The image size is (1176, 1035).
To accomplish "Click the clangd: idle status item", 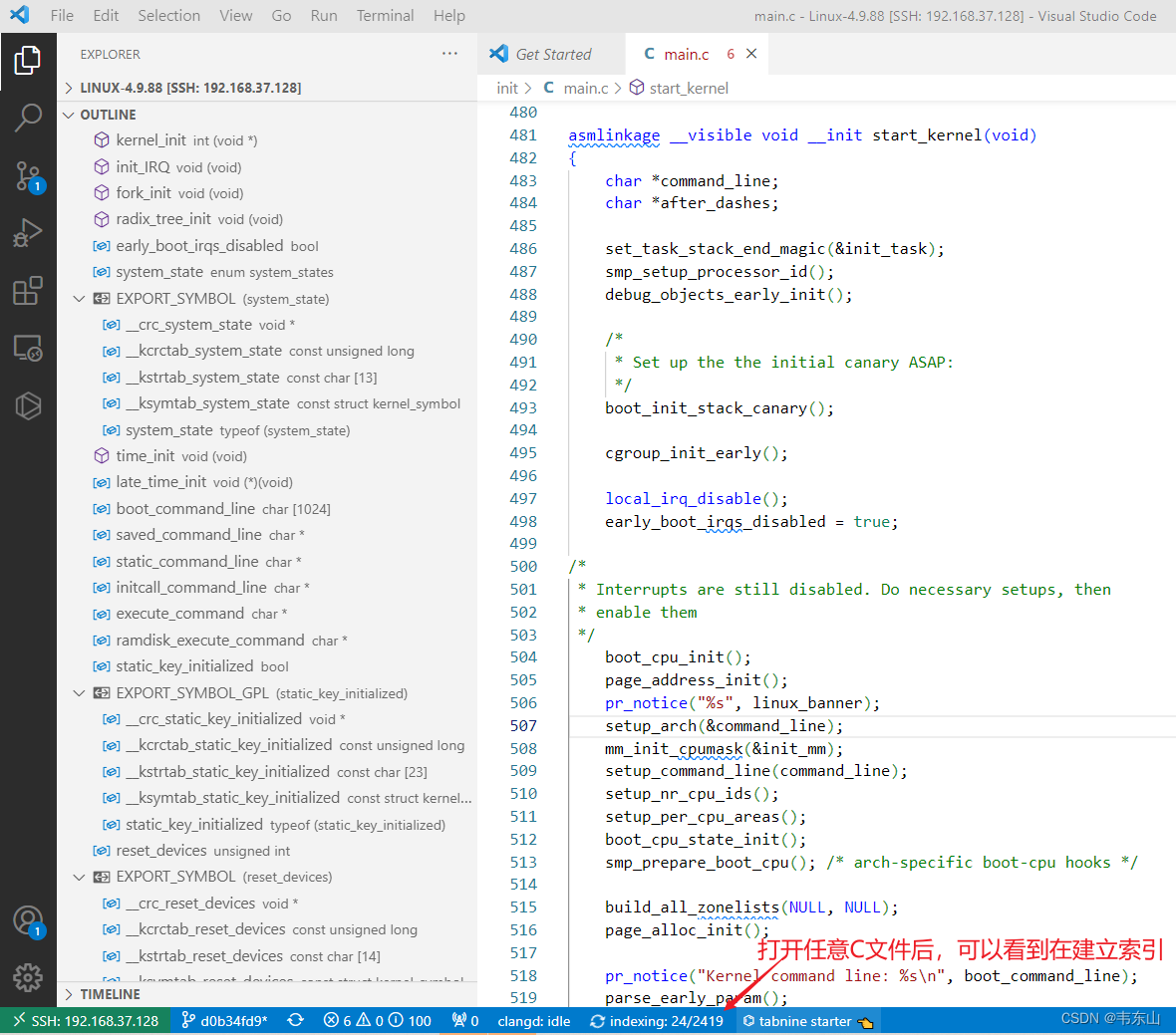I will pos(533,1021).
